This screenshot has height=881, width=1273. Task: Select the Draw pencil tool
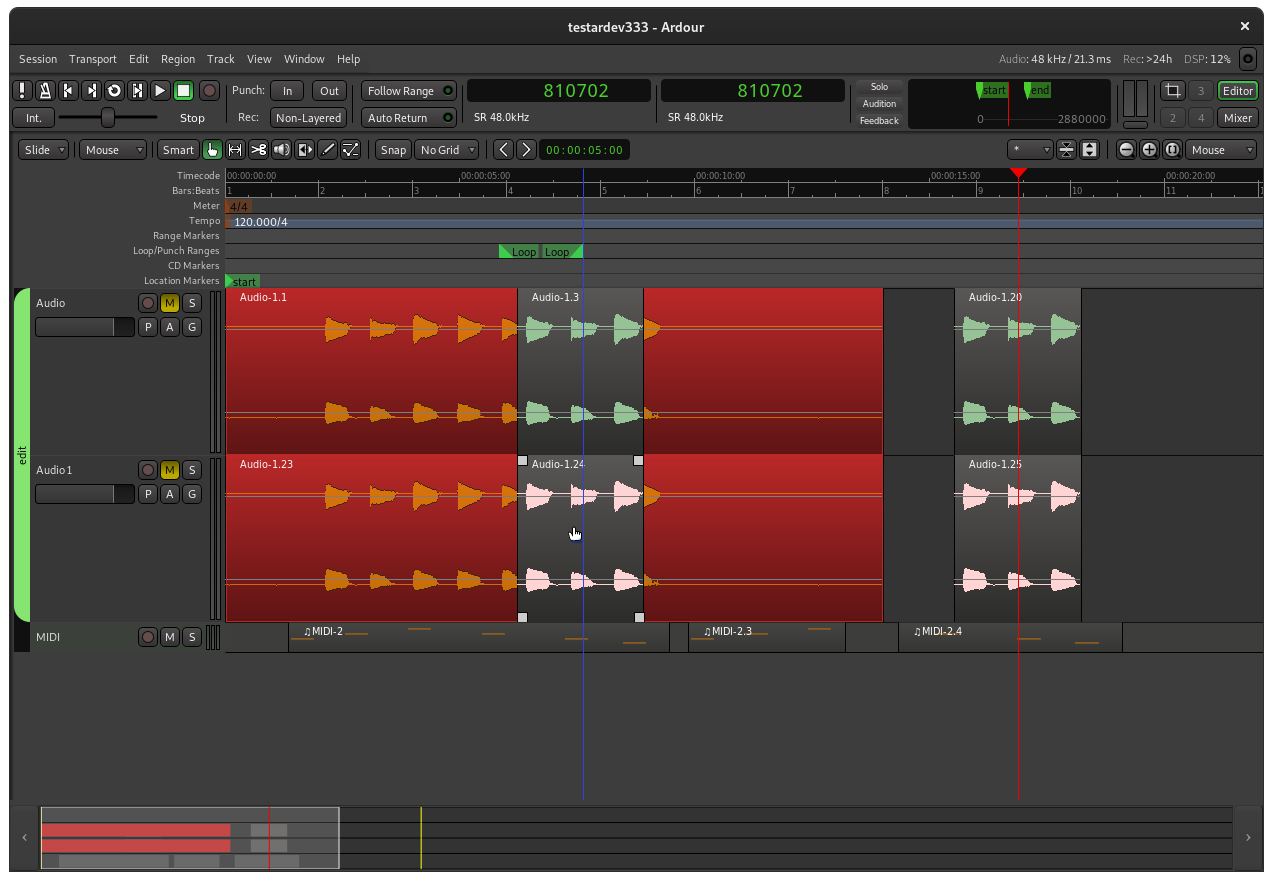[x=328, y=150]
